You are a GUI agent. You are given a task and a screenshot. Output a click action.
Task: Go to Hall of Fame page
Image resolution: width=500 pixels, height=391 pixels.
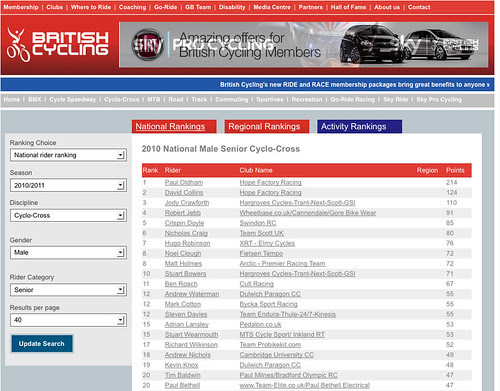(x=348, y=7)
